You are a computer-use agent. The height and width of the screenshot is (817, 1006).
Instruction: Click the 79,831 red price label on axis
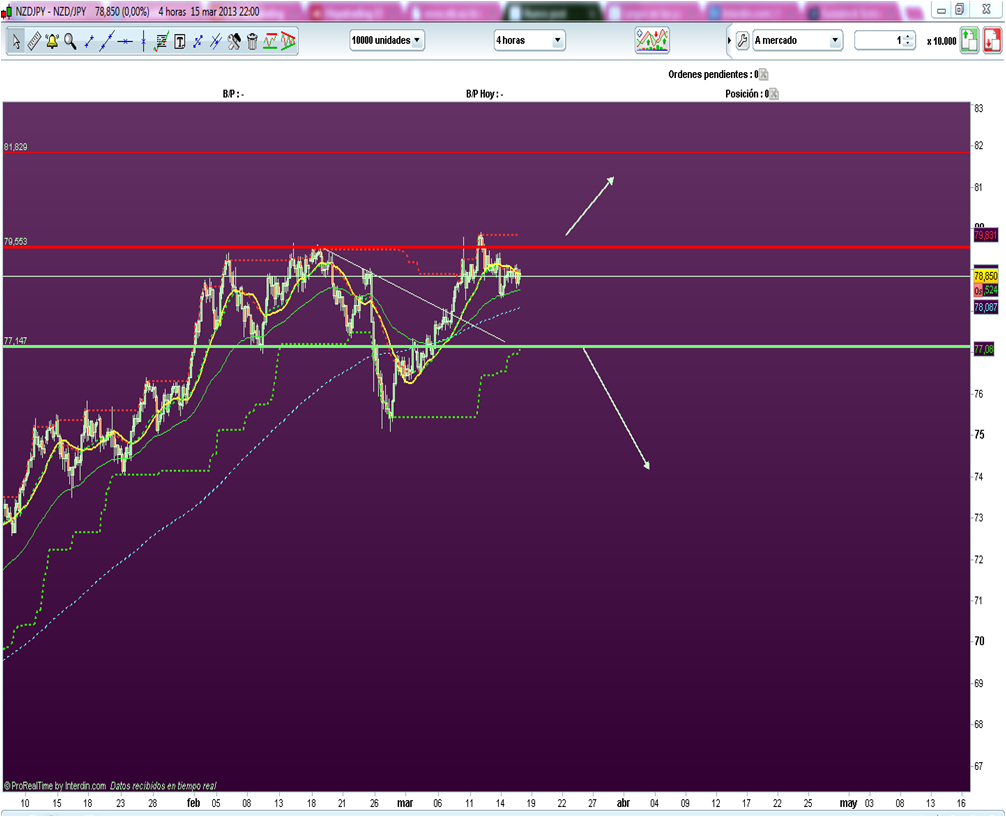click(985, 236)
